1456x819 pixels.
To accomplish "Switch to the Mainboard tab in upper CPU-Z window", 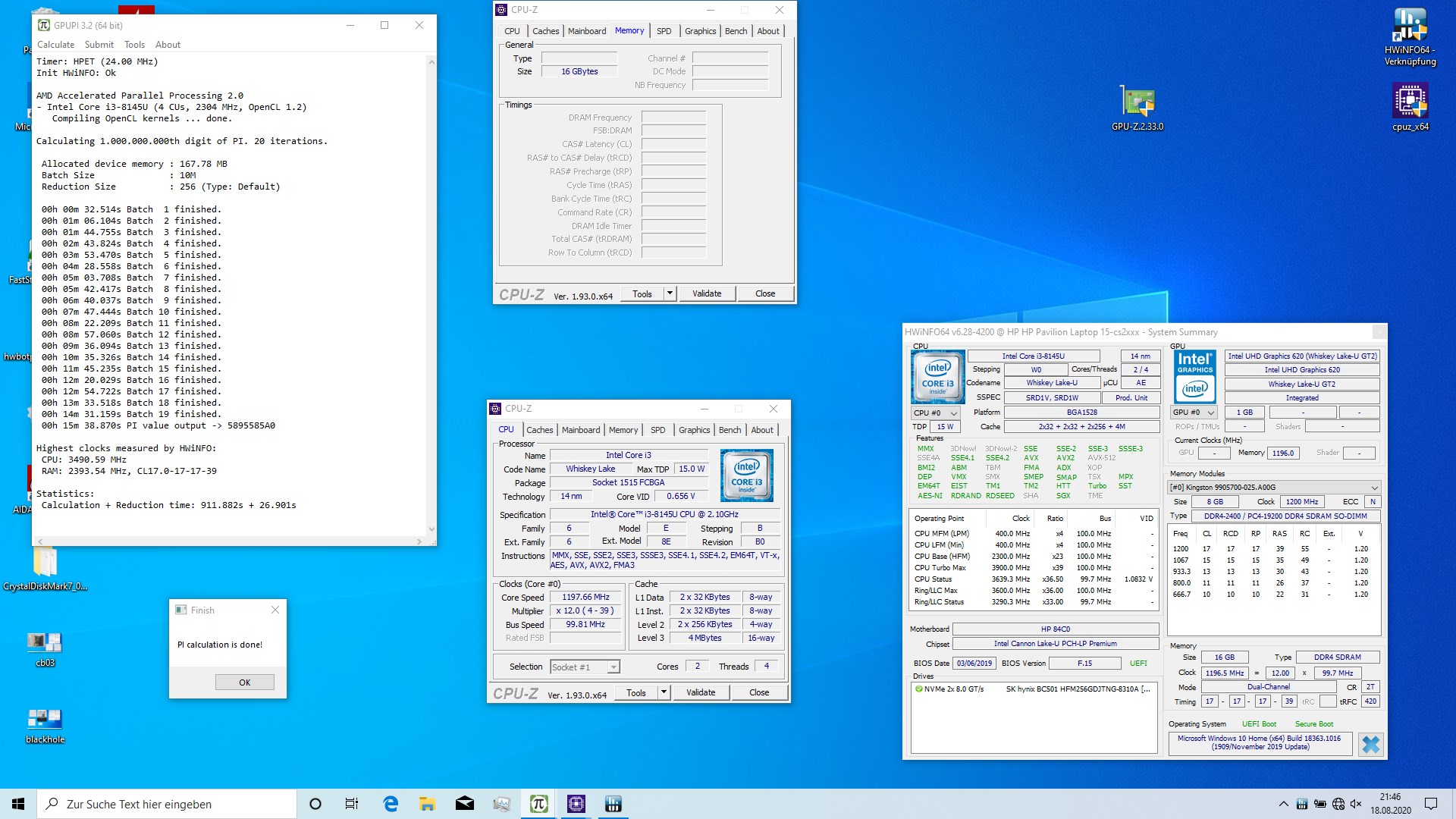I will 587,31.
